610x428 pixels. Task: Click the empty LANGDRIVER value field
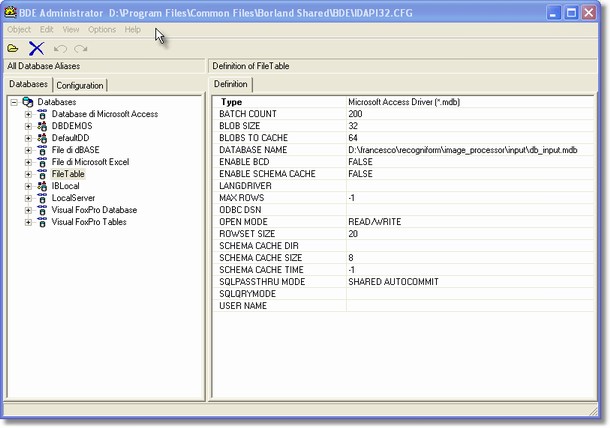470,186
